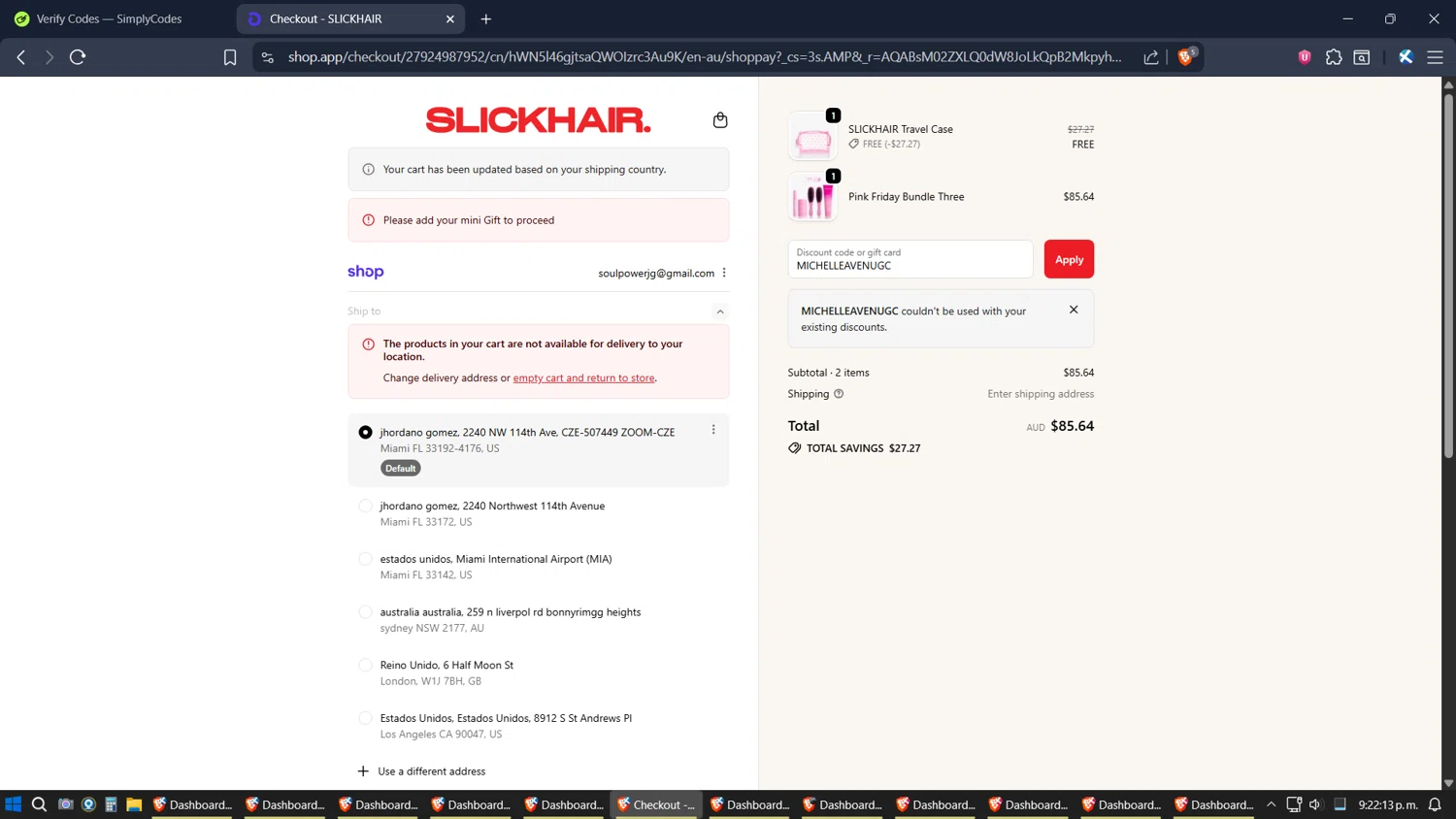This screenshot has height=819, width=1456.
Task: Show hidden system tray icons
Action: (x=1271, y=804)
